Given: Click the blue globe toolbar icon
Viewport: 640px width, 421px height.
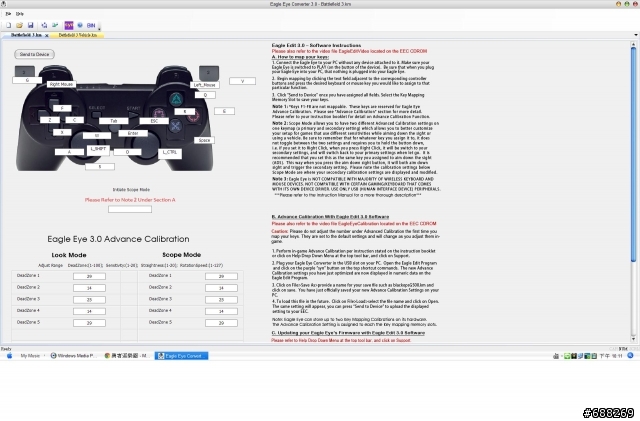Looking at the screenshot, I should pos(80,25).
